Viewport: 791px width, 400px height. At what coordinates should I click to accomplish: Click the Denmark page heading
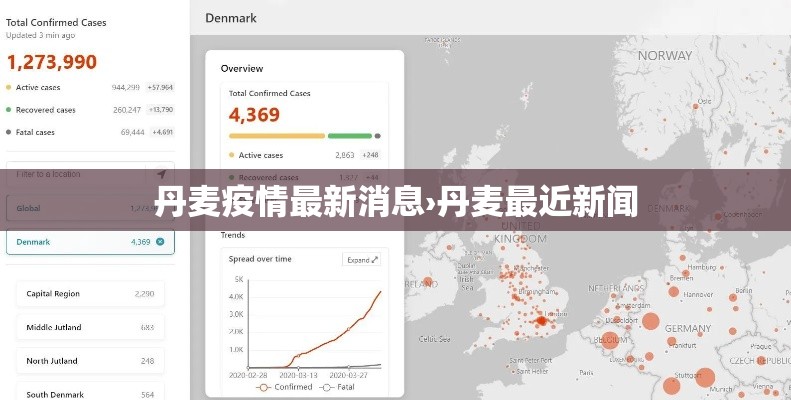[x=231, y=18]
